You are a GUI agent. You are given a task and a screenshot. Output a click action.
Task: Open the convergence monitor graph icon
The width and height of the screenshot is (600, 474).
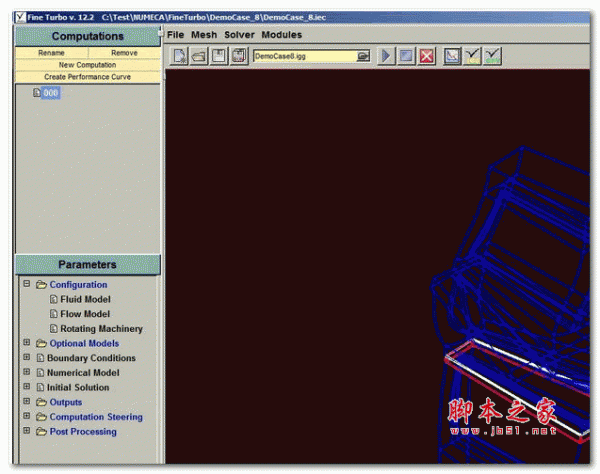point(452,56)
